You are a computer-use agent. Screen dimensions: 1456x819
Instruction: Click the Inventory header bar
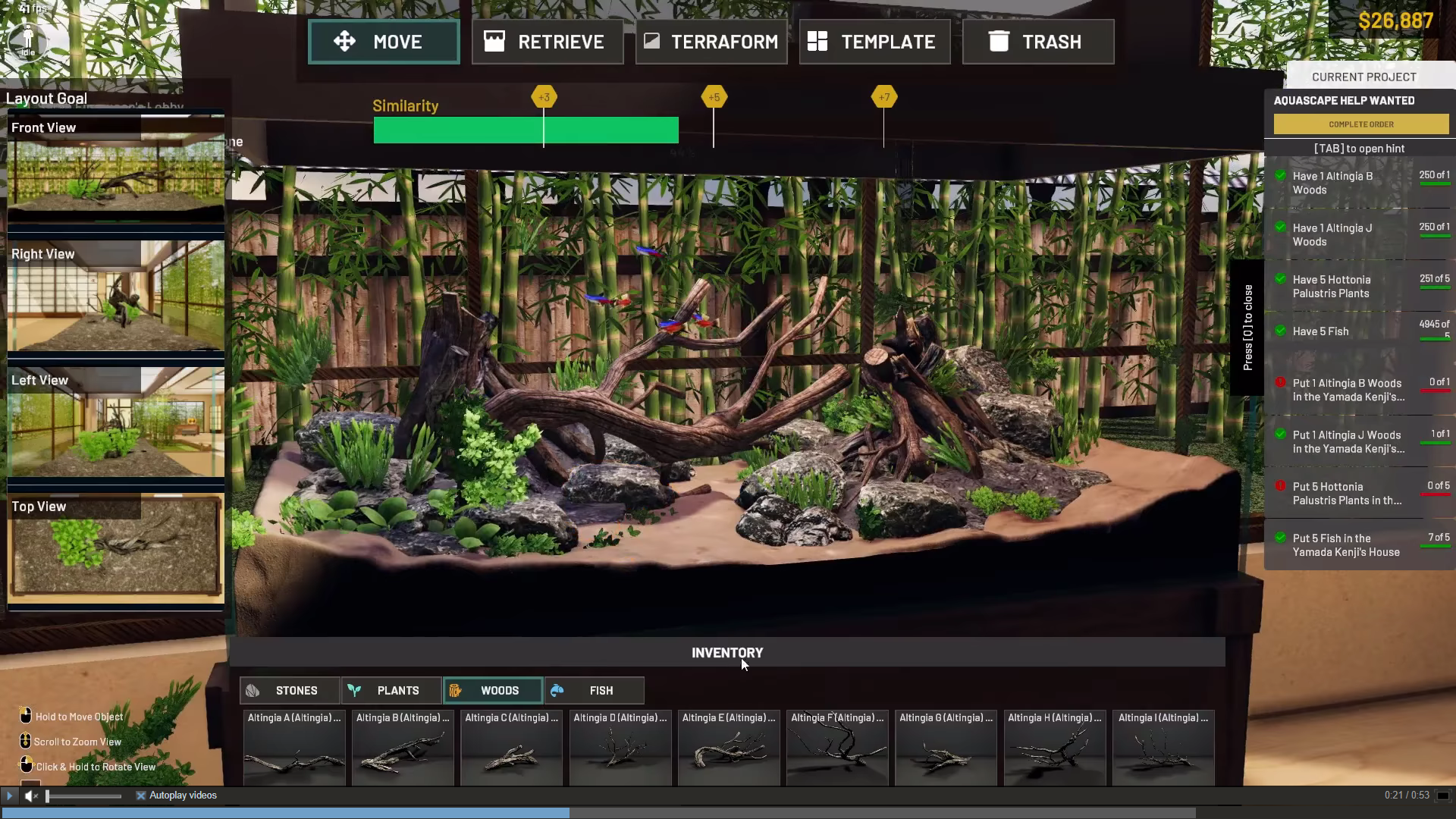726,653
